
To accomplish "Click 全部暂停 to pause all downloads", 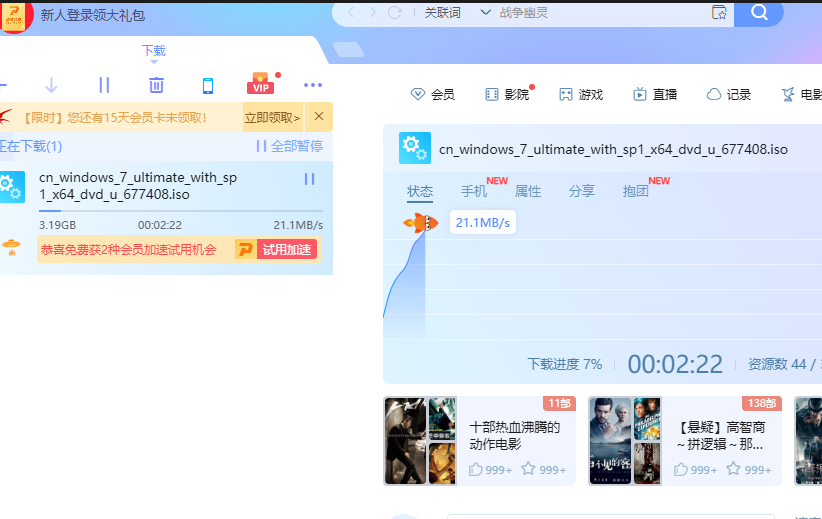I will coord(289,146).
